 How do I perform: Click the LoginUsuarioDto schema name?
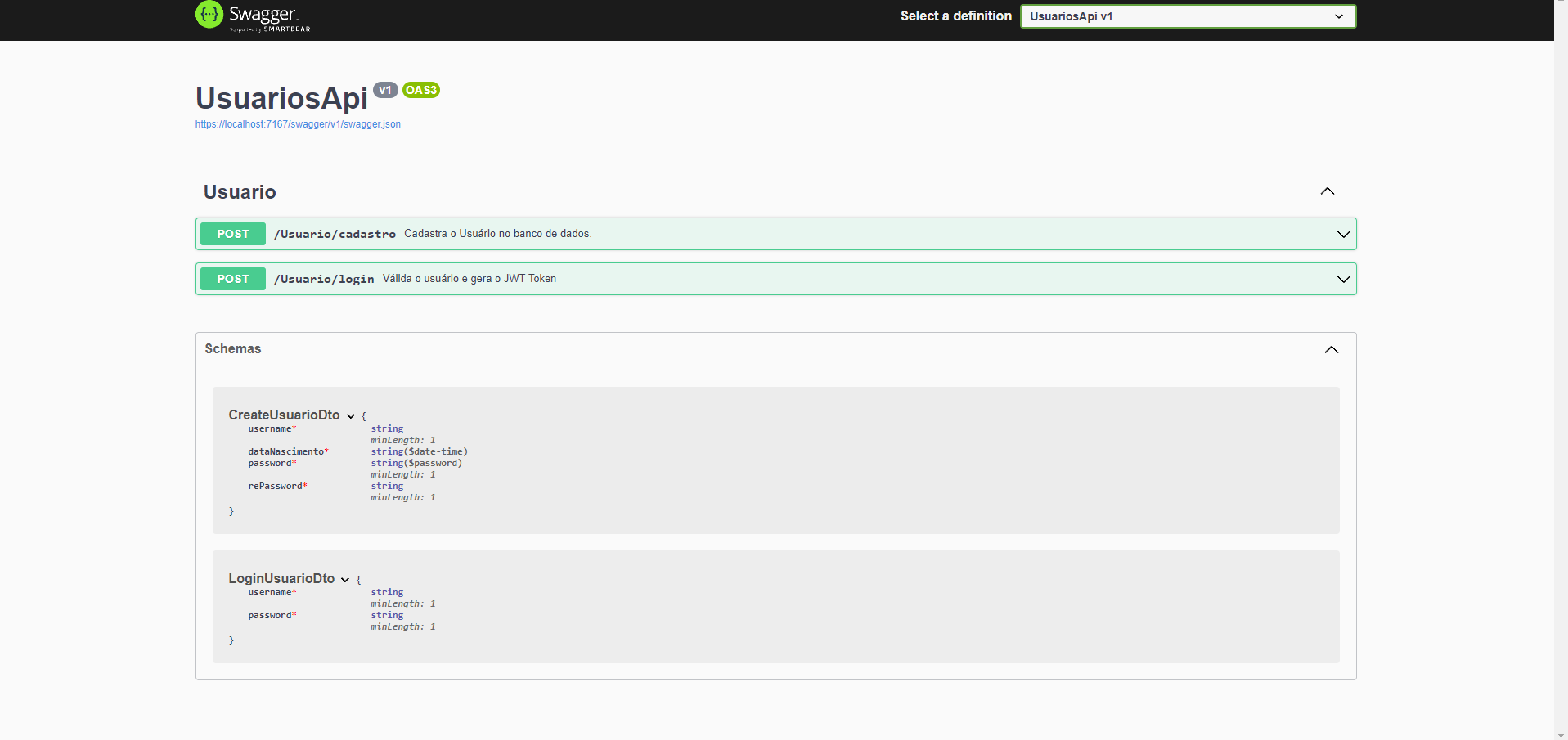click(x=281, y=579)
